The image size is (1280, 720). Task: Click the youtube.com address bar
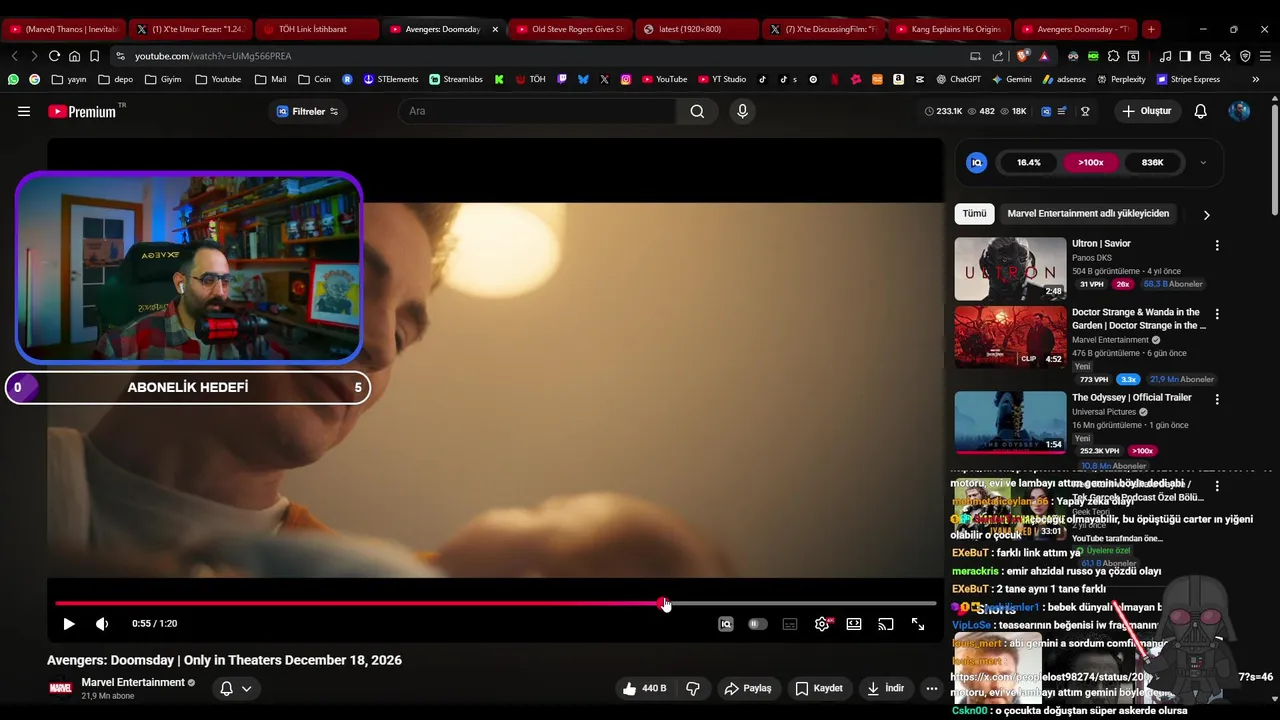click(x=540, y=56)
